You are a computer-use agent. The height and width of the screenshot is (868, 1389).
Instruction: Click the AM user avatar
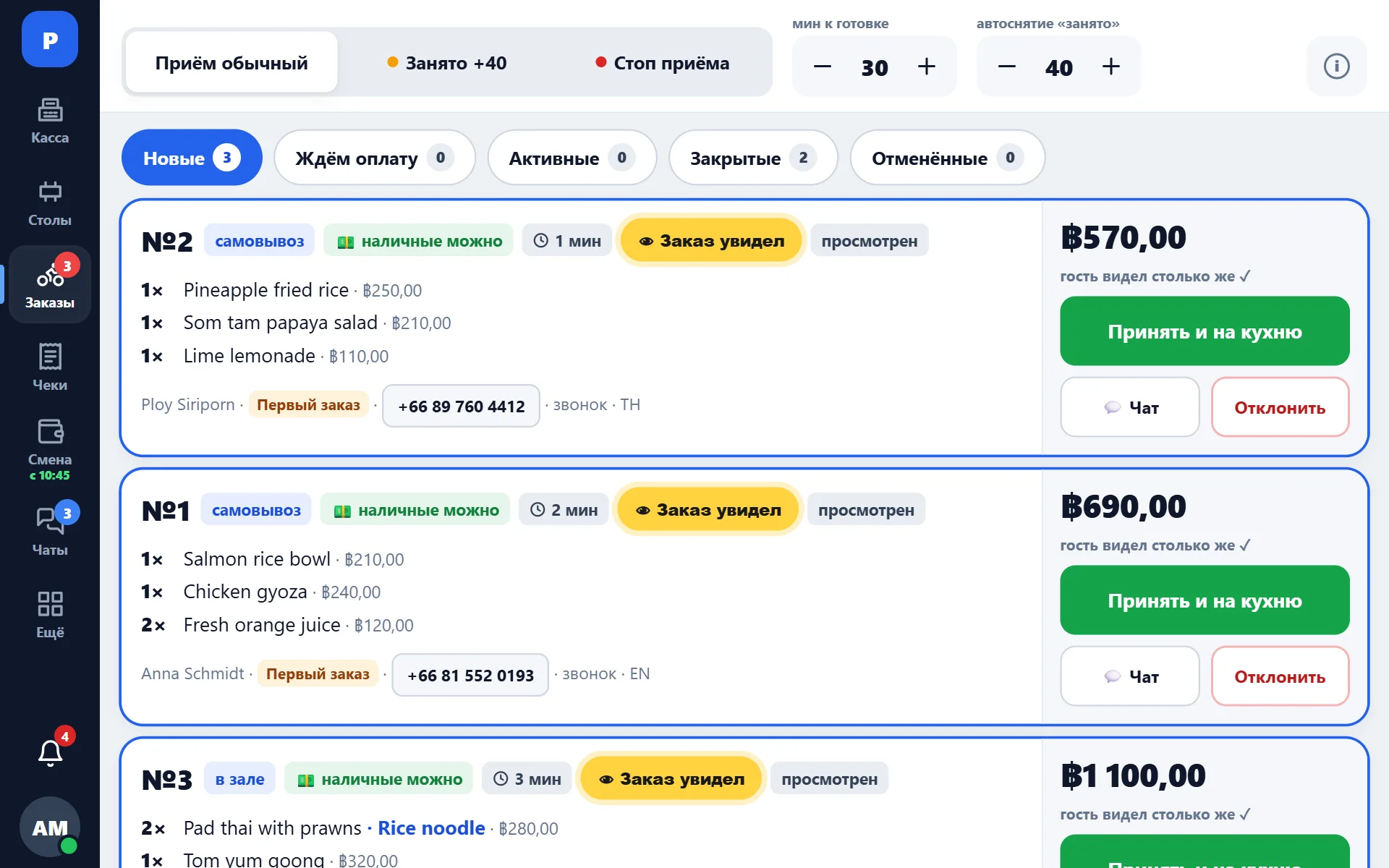[x=50, y=827]
